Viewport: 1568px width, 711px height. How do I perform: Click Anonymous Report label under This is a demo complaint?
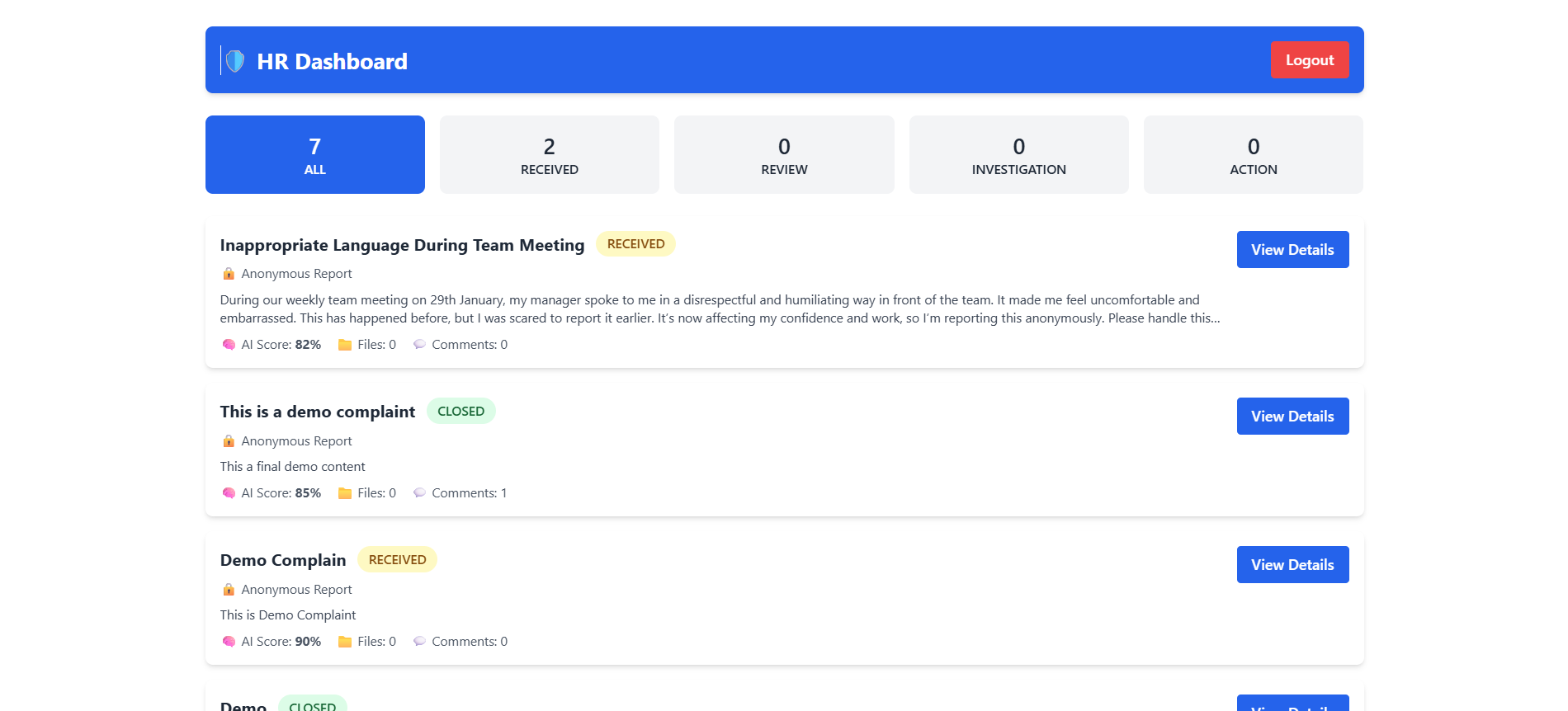(x=296, y=441)
